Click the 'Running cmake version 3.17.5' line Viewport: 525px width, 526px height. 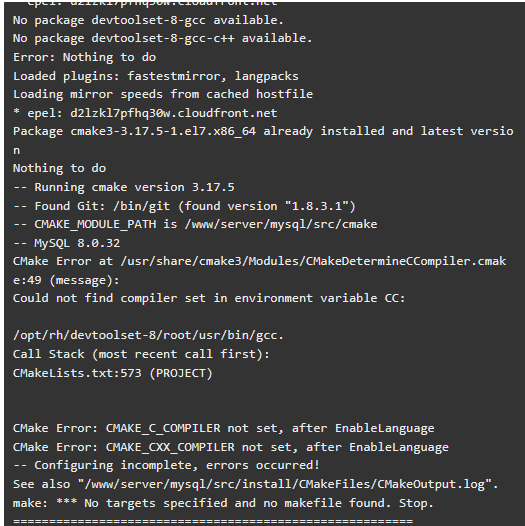[124, 187]
